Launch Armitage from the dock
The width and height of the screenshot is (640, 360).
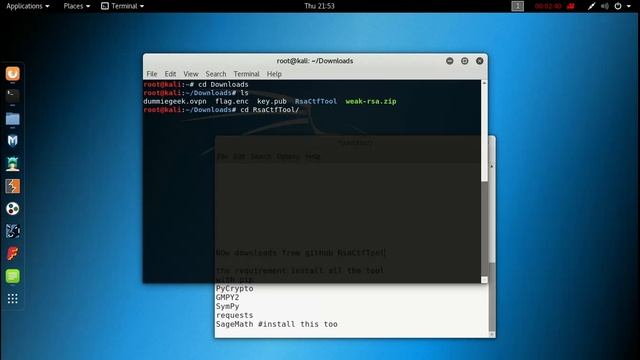click(x=13, y=164)
